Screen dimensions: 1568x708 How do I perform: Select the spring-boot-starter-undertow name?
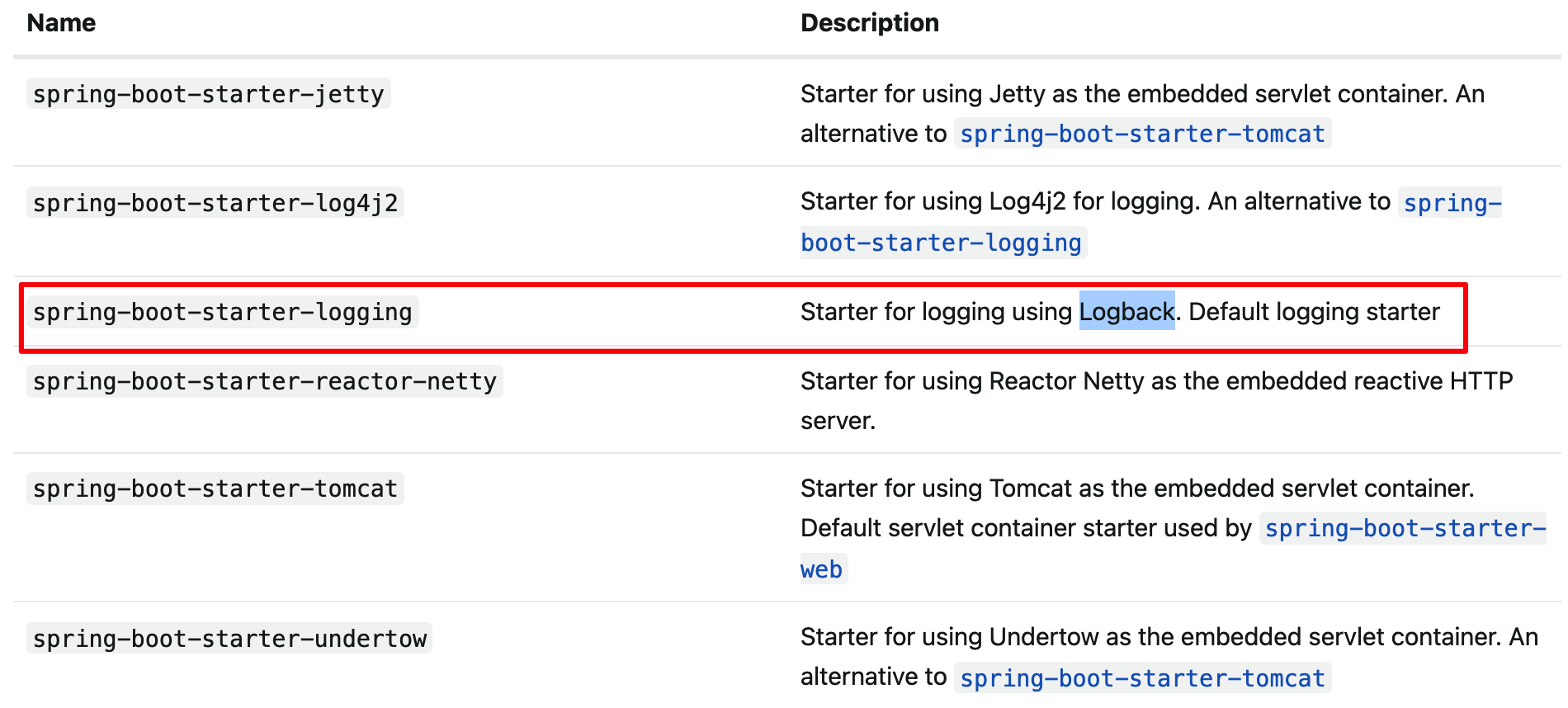click(229, 639)
